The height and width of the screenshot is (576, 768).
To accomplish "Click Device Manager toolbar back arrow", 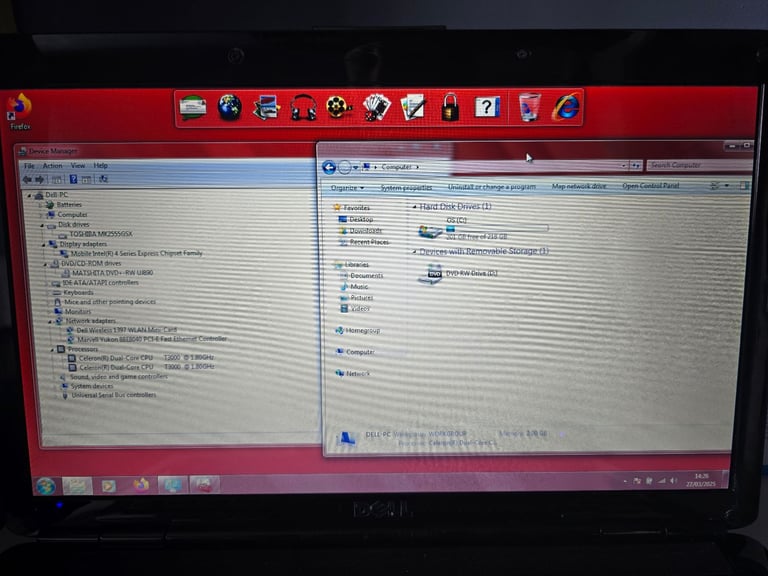I will pos(27,180).
